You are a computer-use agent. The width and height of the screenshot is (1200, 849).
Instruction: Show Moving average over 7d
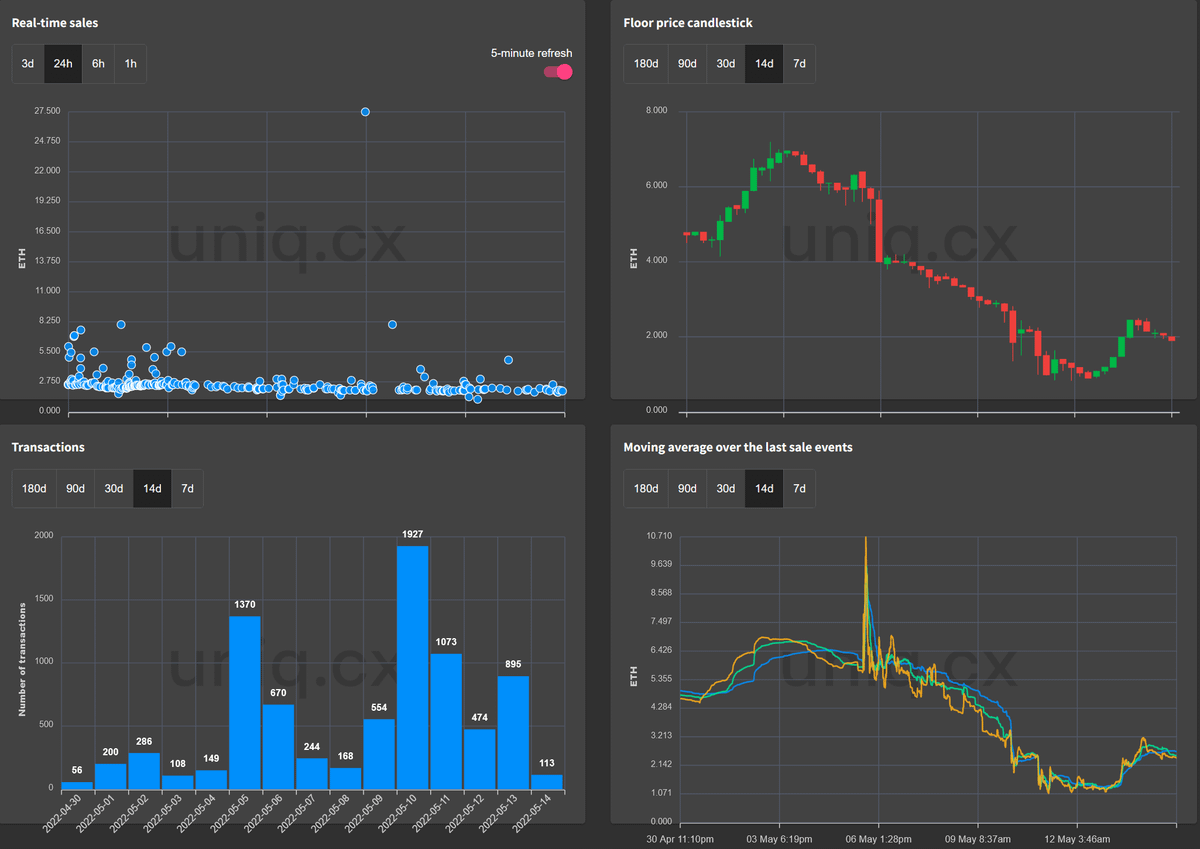799,489
